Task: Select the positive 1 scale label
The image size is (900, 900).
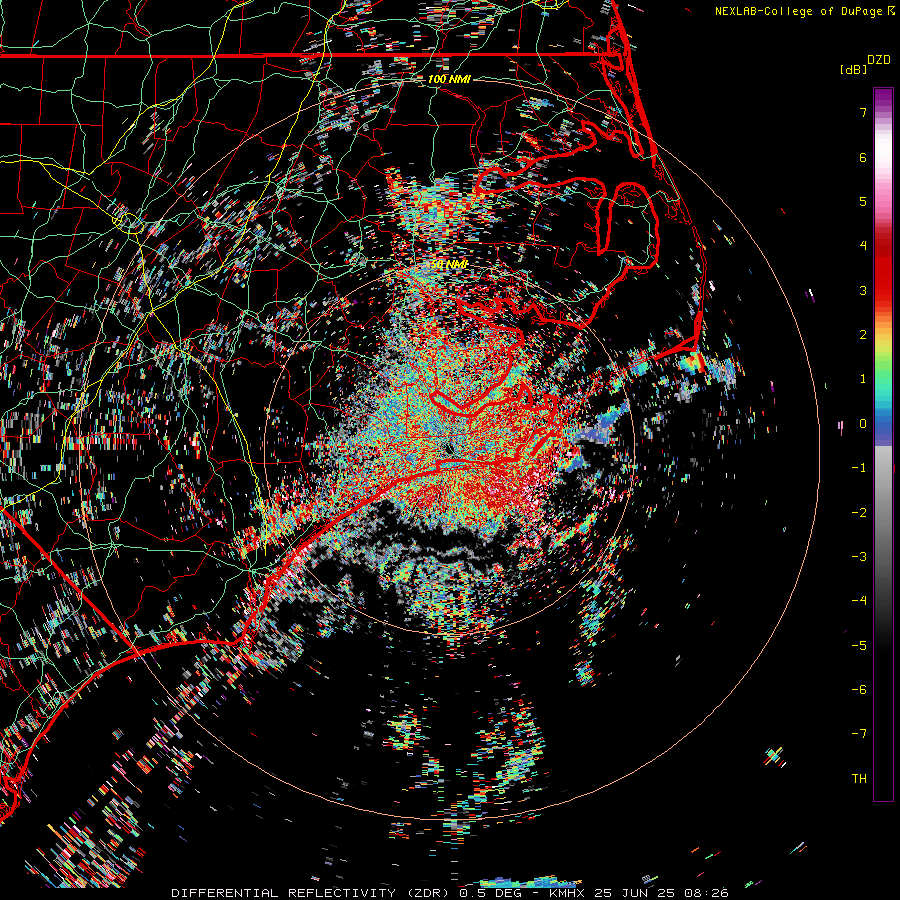Action: [863, 379]
